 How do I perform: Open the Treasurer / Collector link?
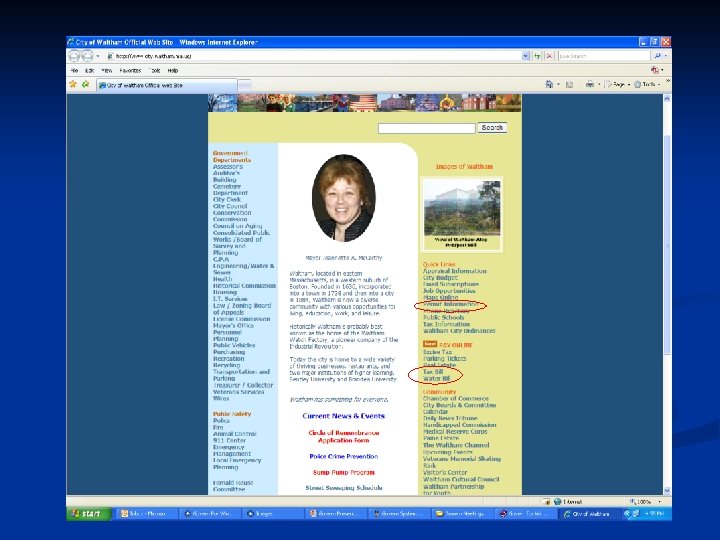coord(243,385)
